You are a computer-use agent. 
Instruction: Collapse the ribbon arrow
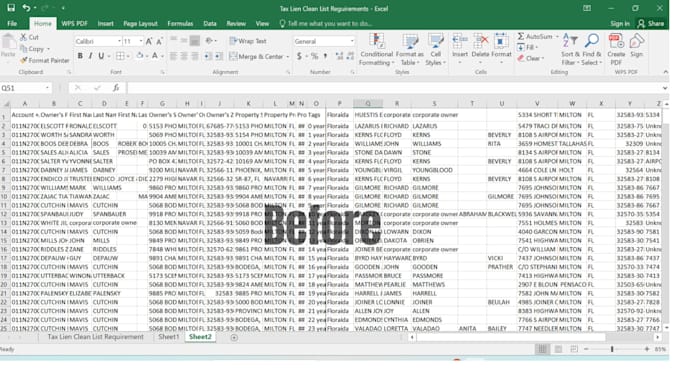point(666,72)
